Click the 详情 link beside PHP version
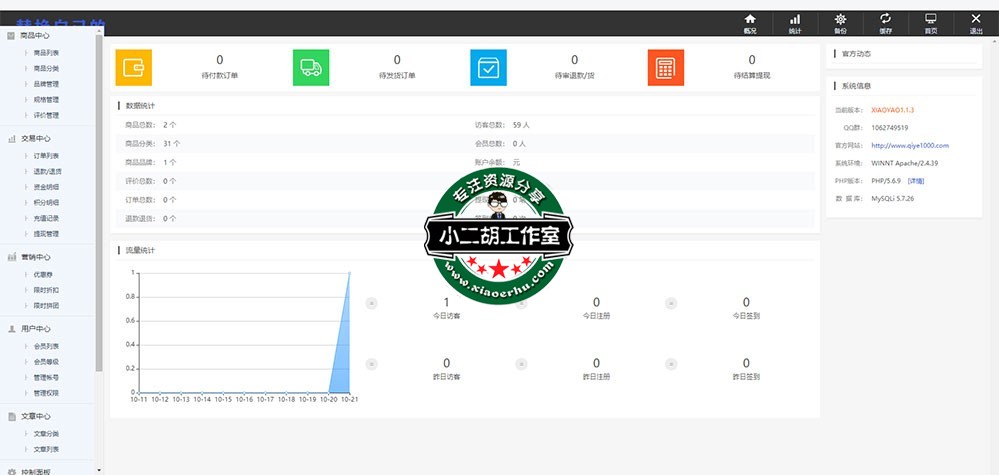This screenshot has height=475, width=999. coord(916,181)
